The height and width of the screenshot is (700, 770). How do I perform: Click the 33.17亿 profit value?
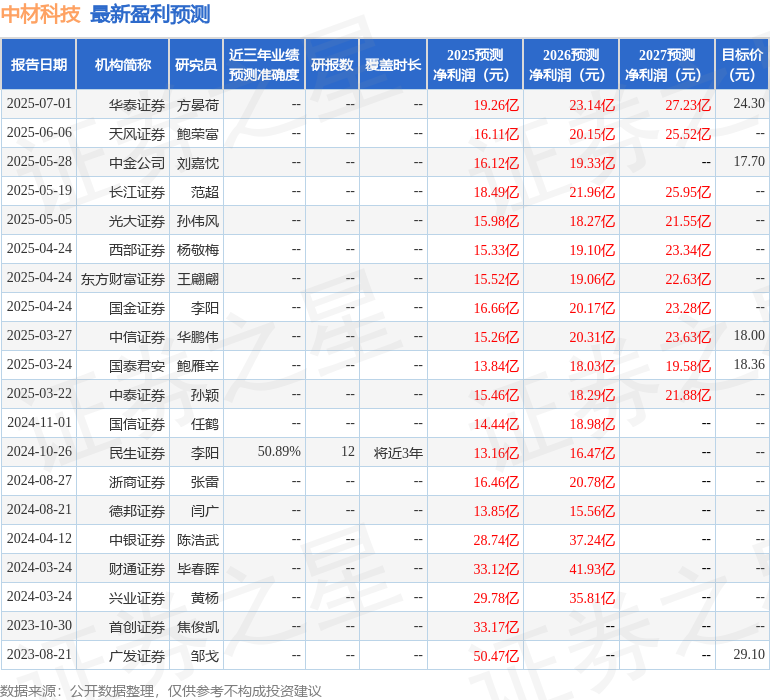tap(496, 627)
